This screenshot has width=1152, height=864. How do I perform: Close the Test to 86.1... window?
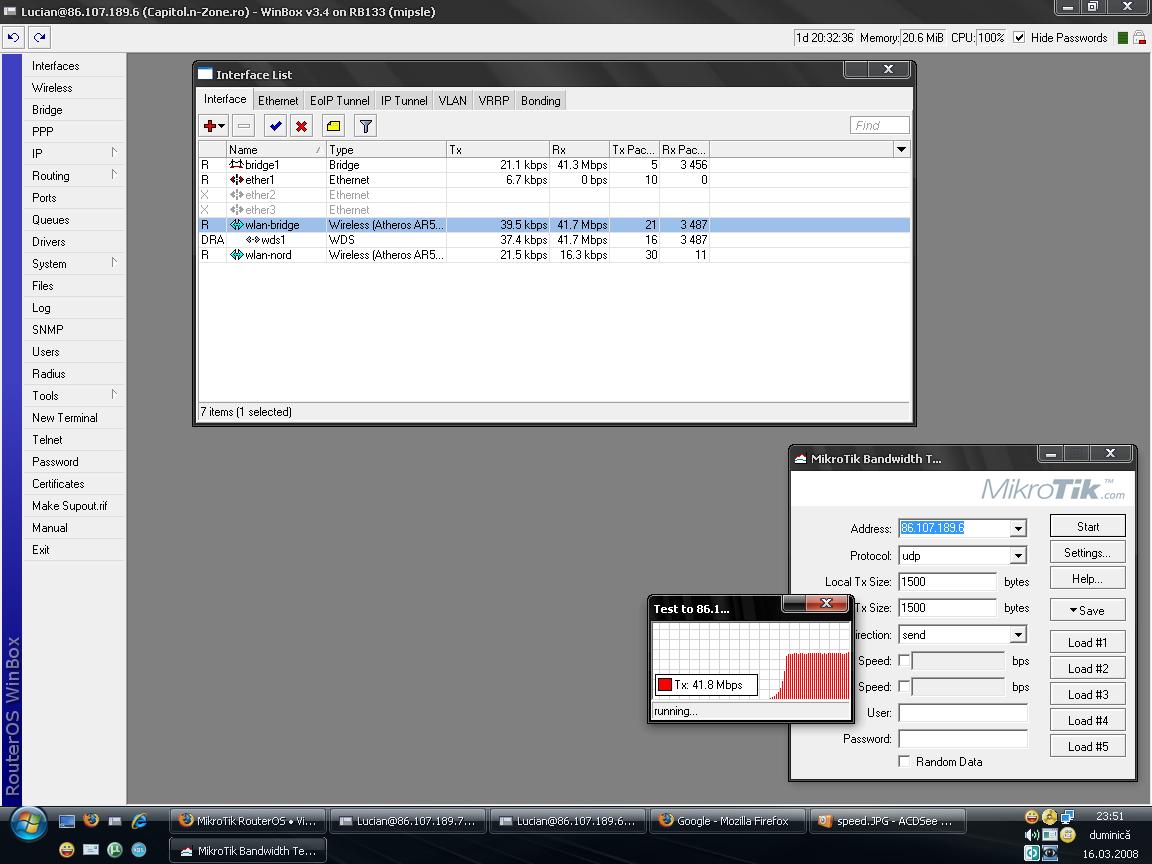click(826, 603)
